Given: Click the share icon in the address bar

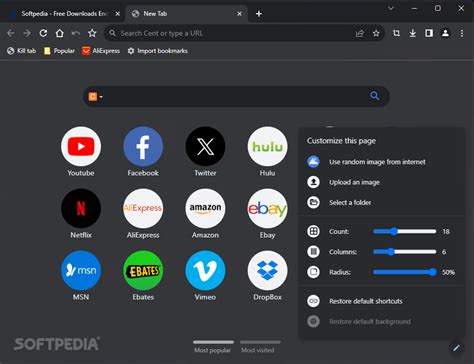Looking at the screenshot, I should click(360, 33).
